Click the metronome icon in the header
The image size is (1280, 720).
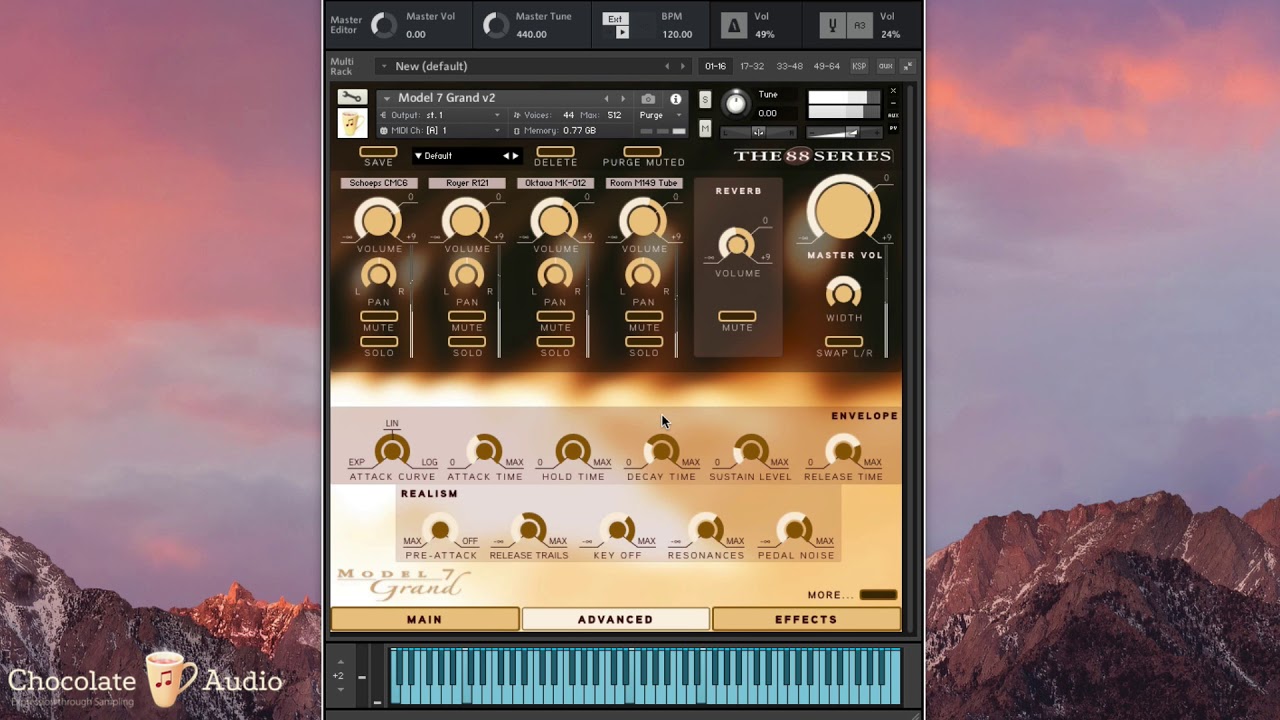[x=735, y=25]
